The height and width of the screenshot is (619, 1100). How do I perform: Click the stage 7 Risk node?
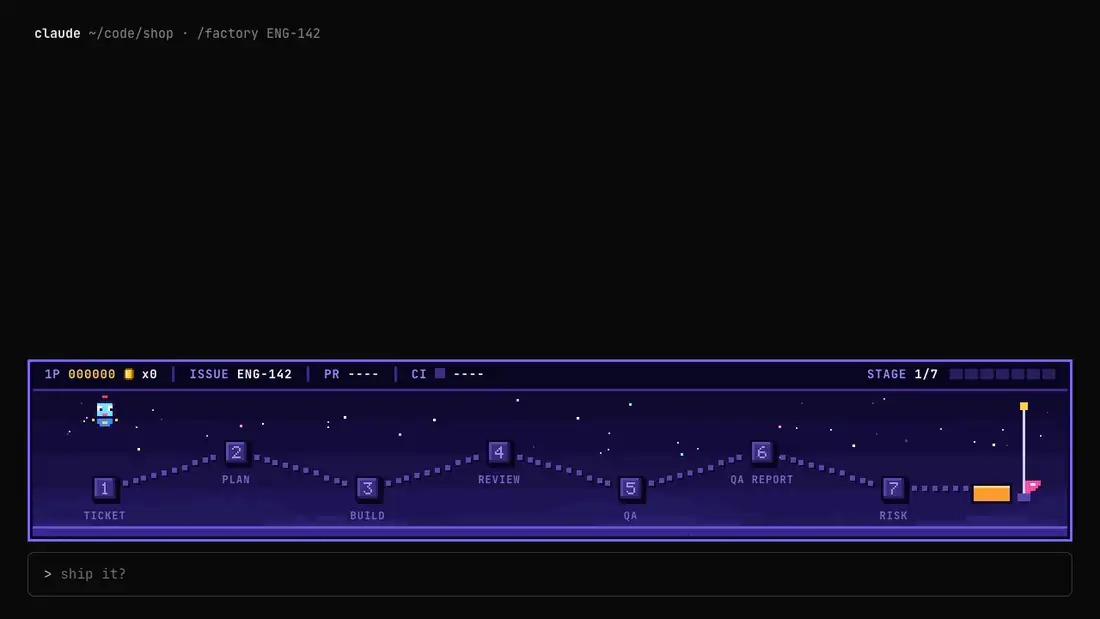[x=893, y=488]
